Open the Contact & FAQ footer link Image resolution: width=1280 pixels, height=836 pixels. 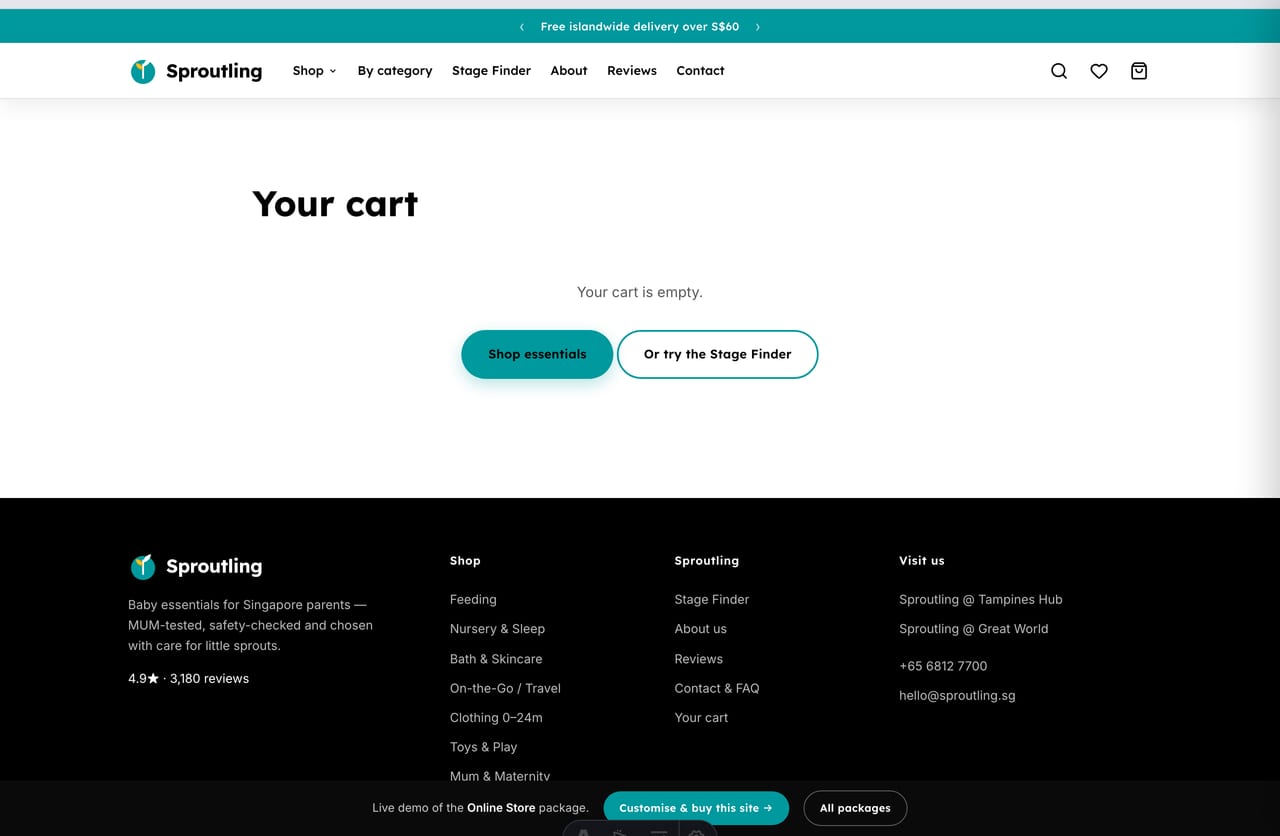(x=717, y=688)
